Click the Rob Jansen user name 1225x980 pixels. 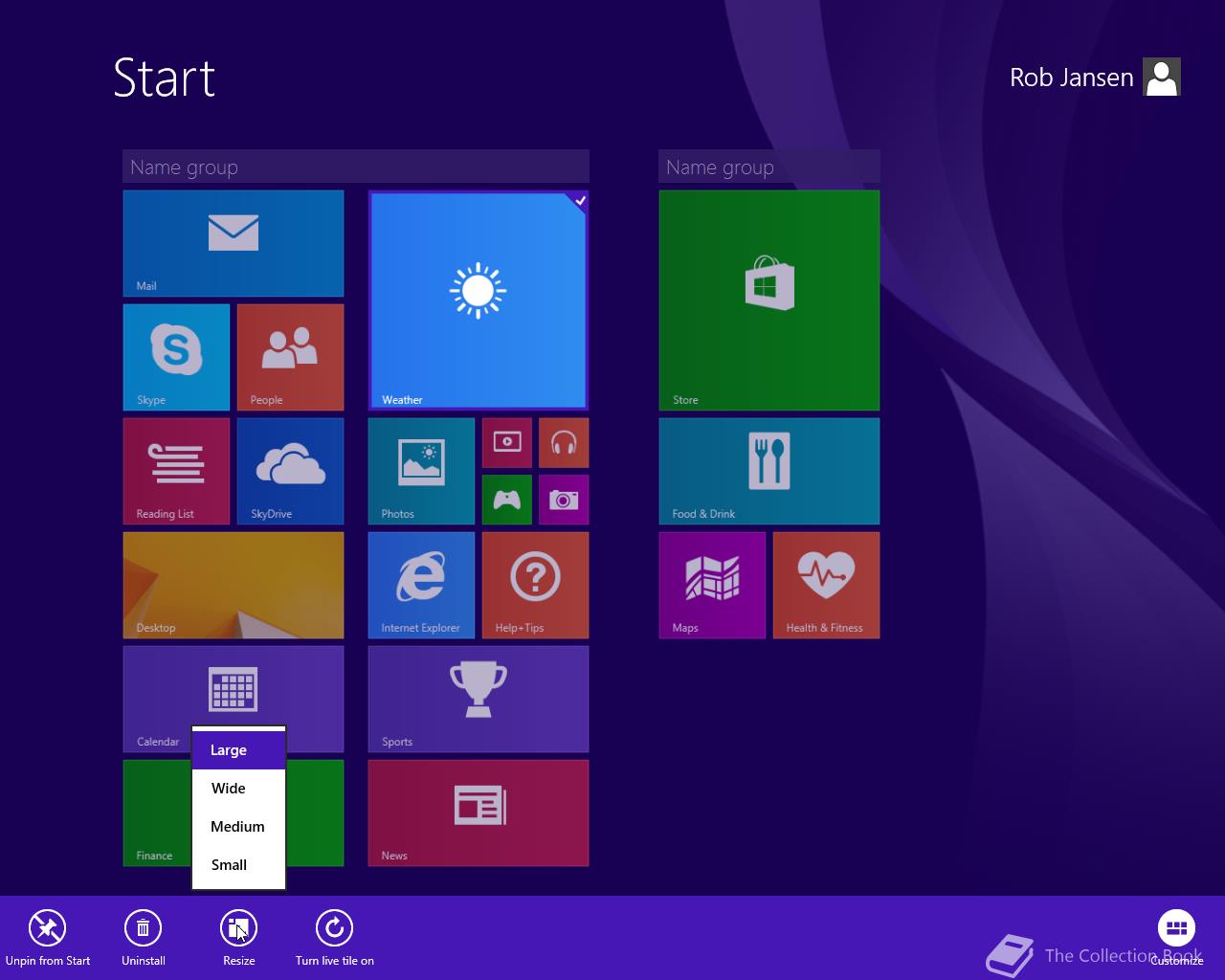[x=1072, y=78]
